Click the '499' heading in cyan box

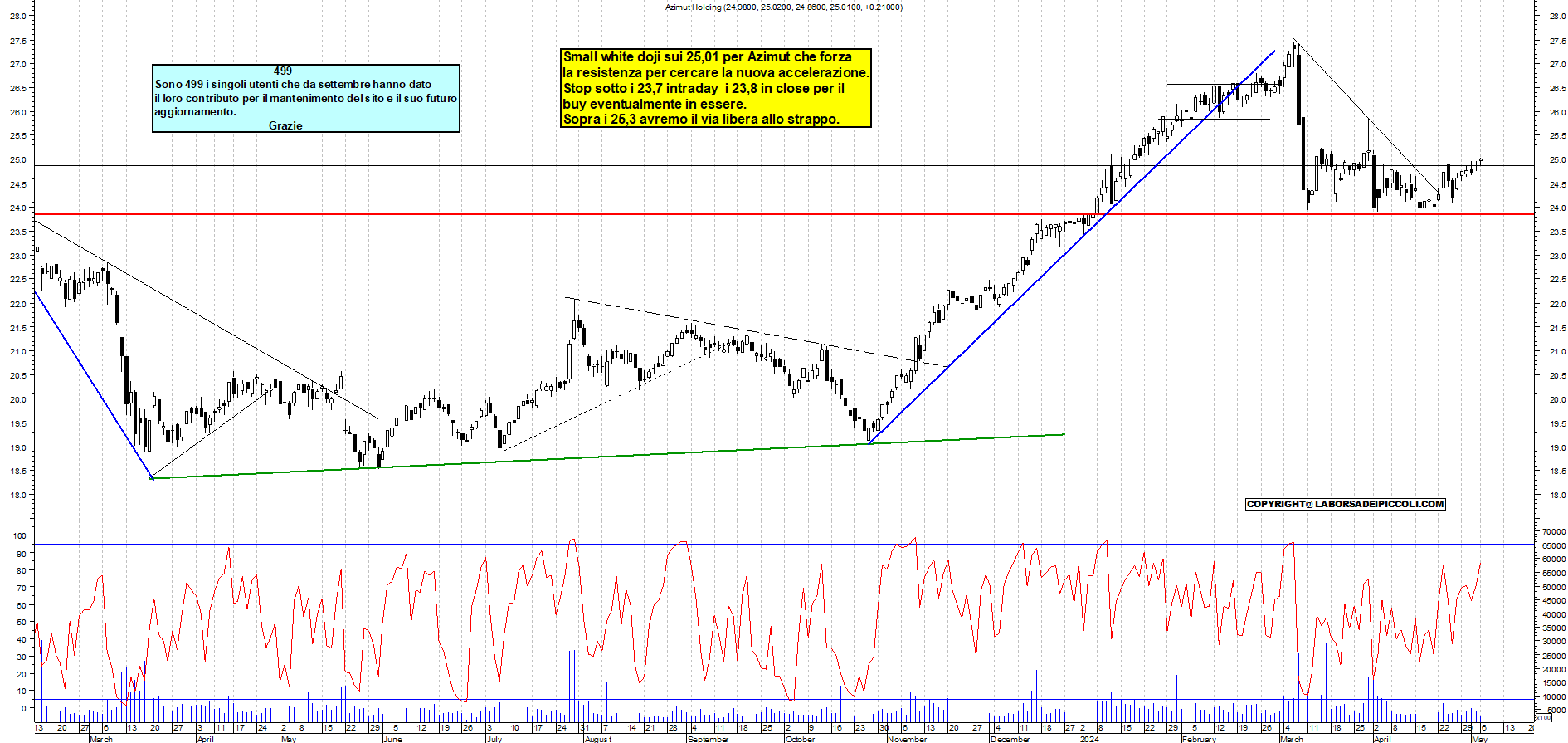click(283, 71)
